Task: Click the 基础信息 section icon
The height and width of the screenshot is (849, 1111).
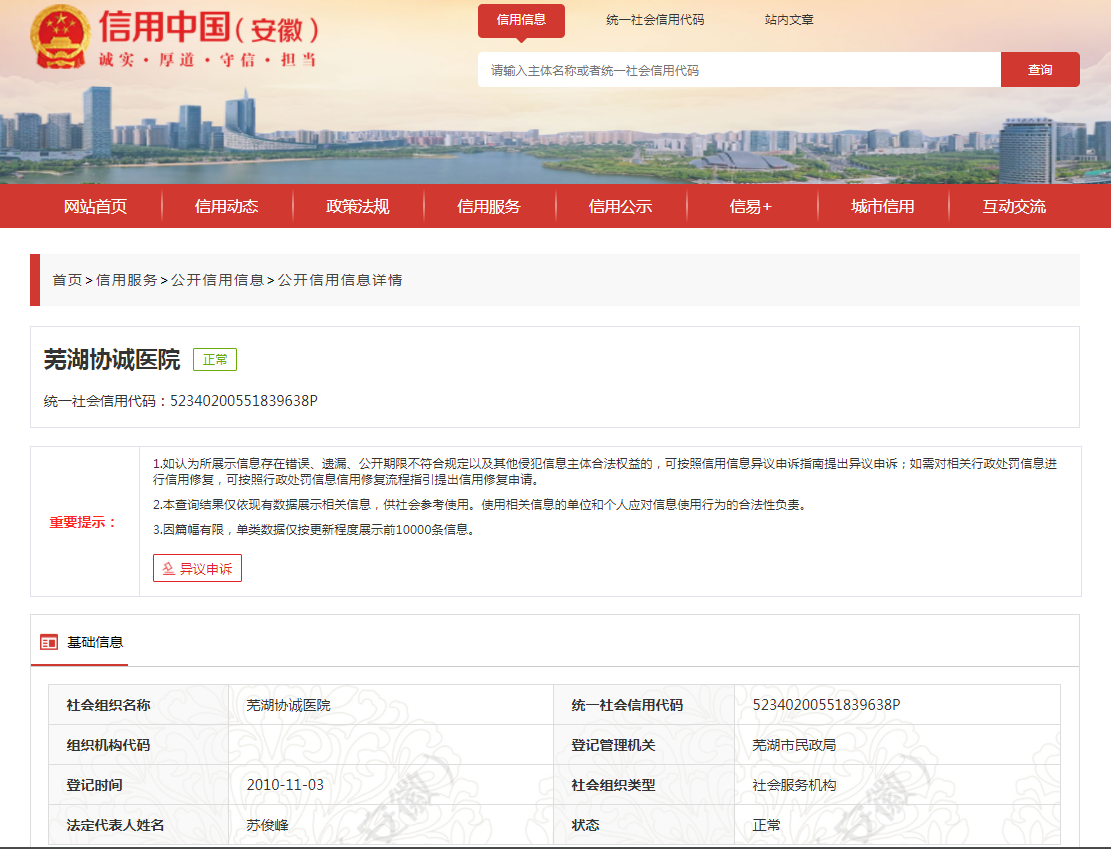Action: [49, 642]
